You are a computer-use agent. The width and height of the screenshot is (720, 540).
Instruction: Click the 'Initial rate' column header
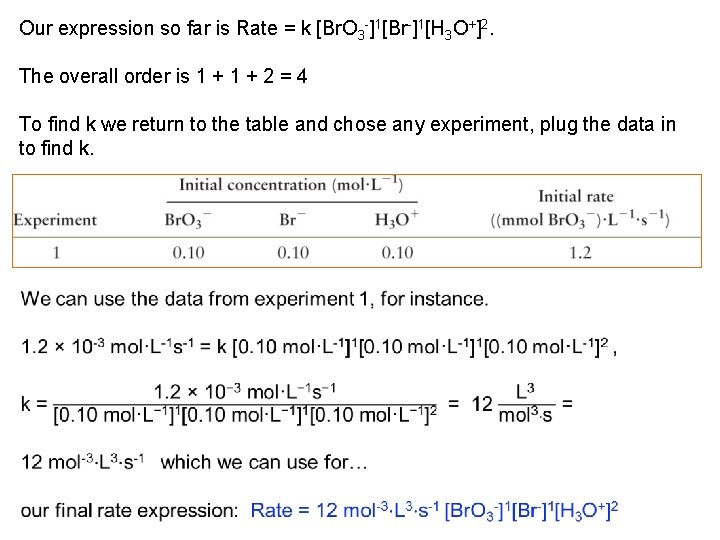(575, 196)
